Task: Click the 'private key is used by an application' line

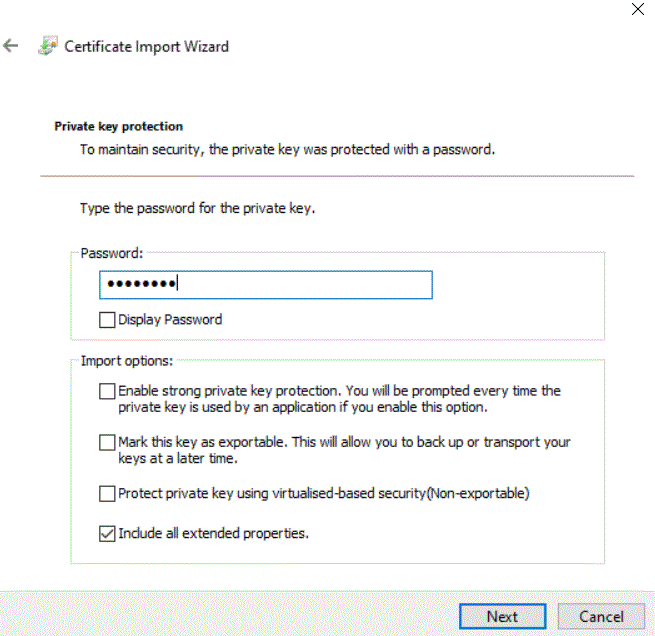Action: [303, 407]
